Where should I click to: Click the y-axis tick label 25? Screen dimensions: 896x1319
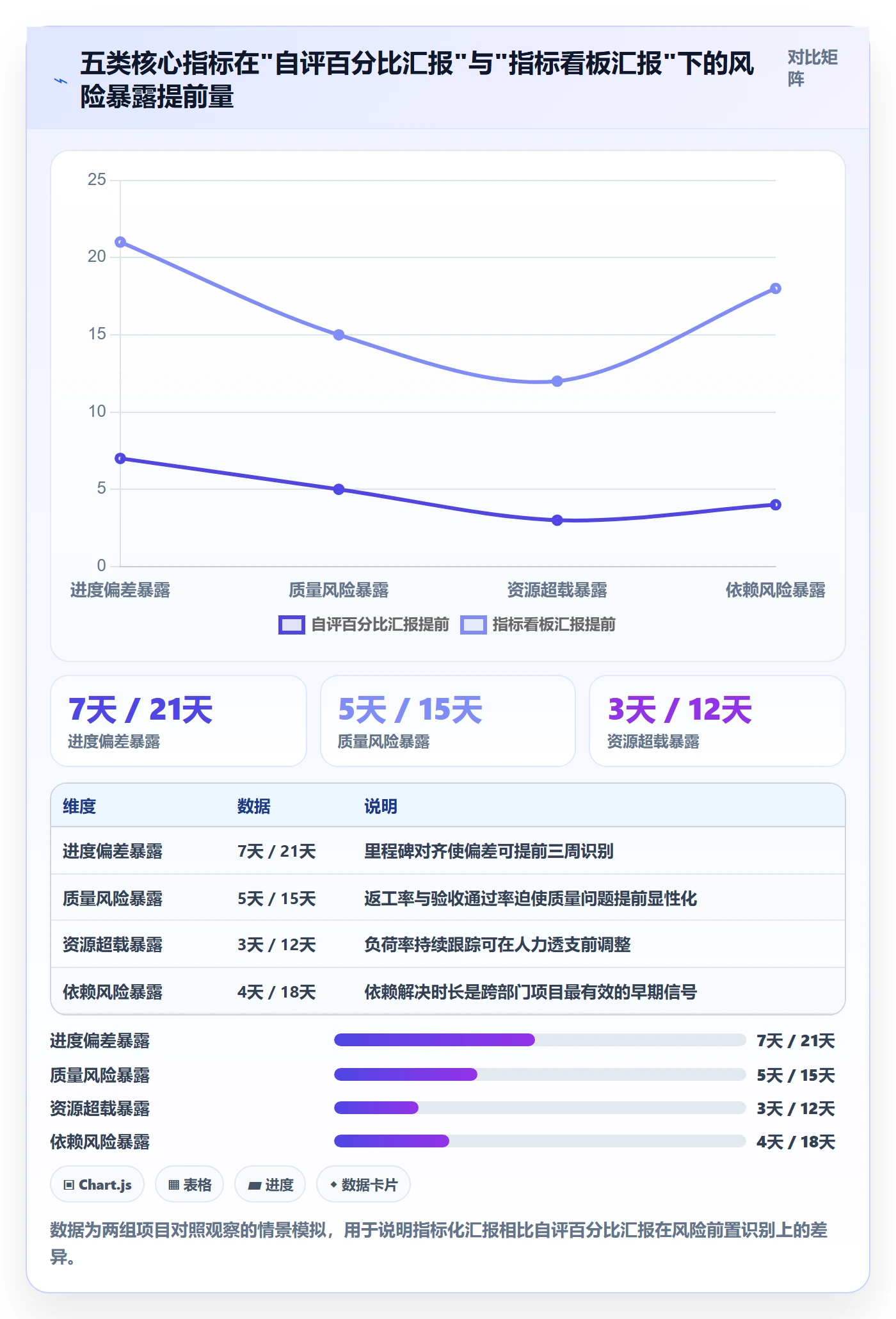click(x=97, y=179)
